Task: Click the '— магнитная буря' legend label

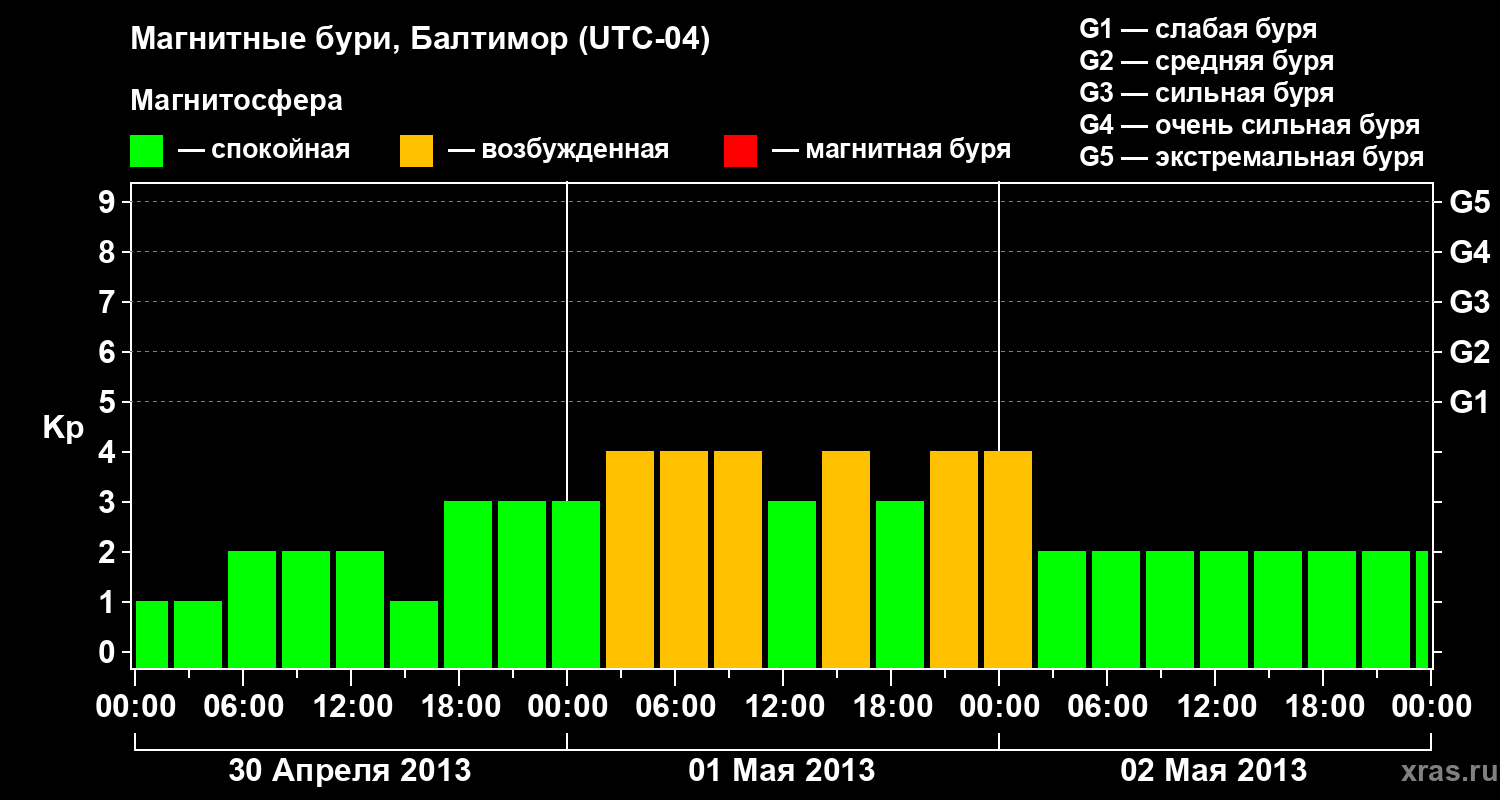Action: [892, 150]
